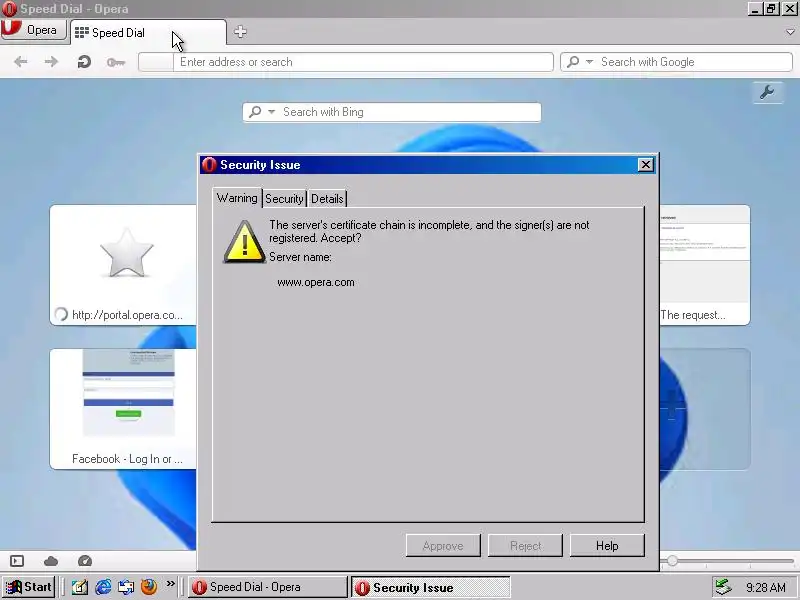Toggle the panels button in status bar

(x=17, y=561)
